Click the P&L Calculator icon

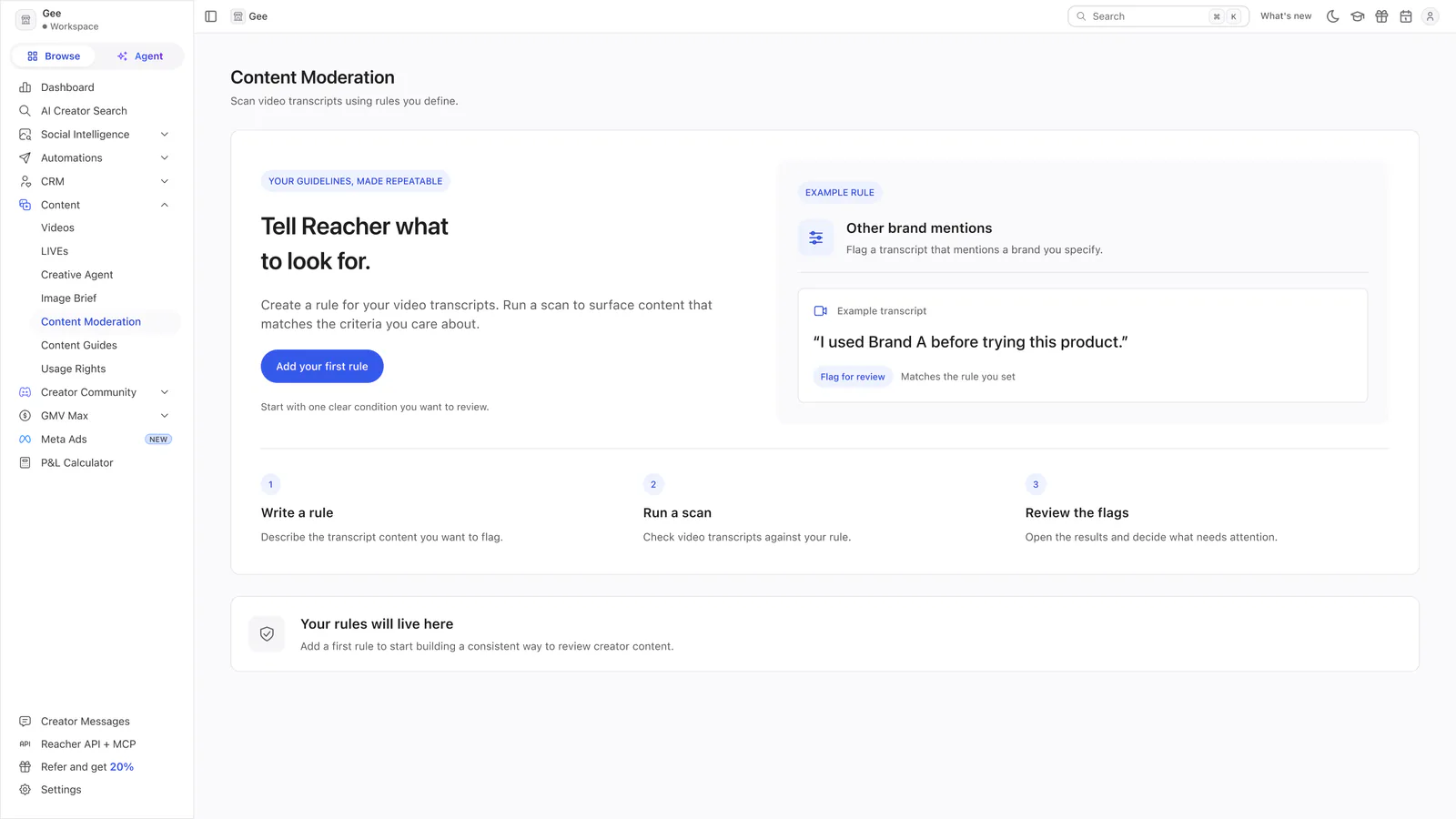(x=25, y=463)
